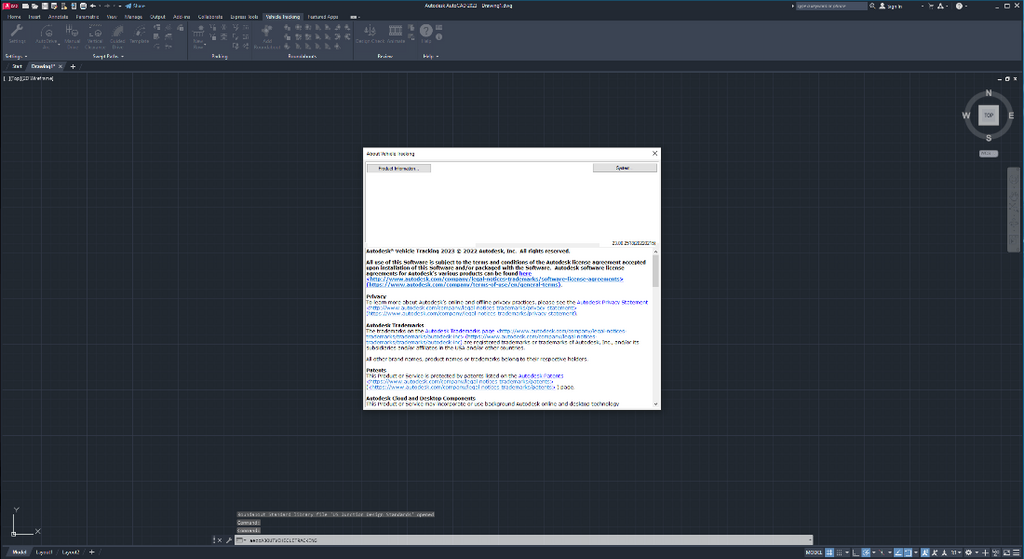1024x559 pixels.
Task: Toggle 2D Object Snap in status bar
Action: pyautogui.click(x=908, y=552)
